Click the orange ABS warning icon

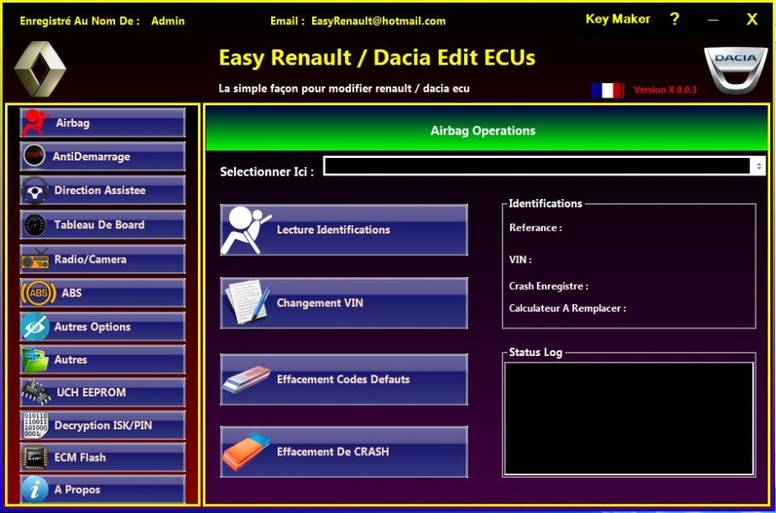click(x=38, y=293)
